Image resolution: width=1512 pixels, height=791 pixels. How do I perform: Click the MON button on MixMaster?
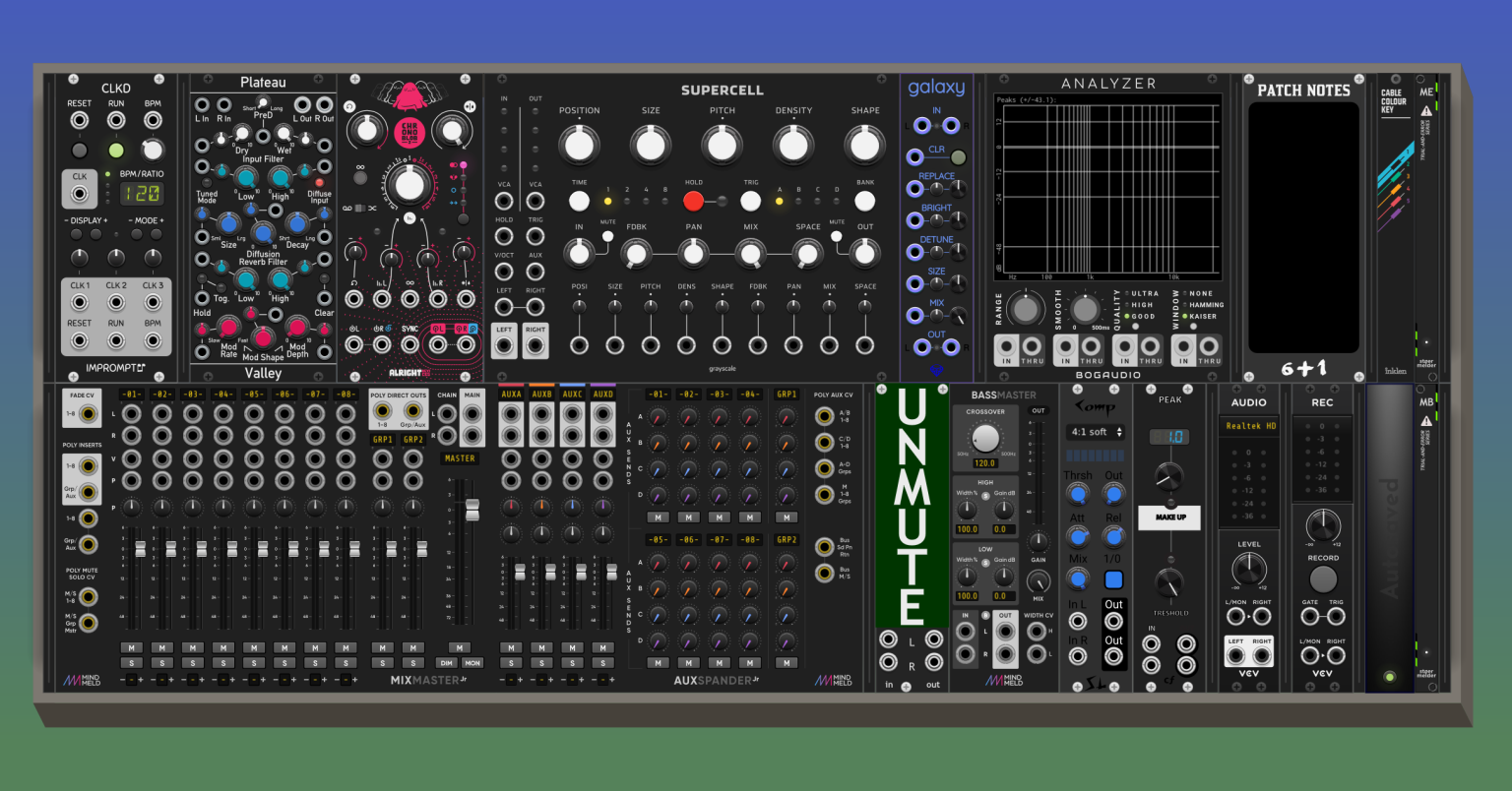(472, 663)
